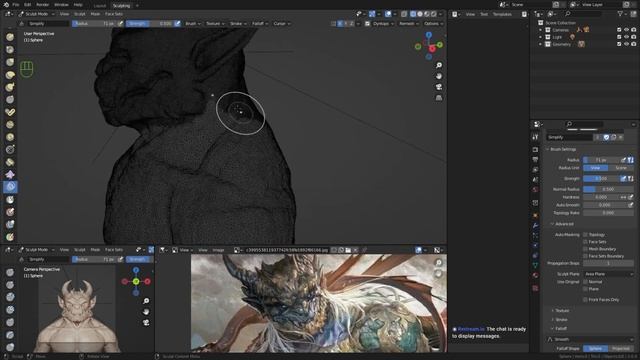The image size is (640, 360).
Task: Click the zoom icon in the image editor
Action: [439, 263]
